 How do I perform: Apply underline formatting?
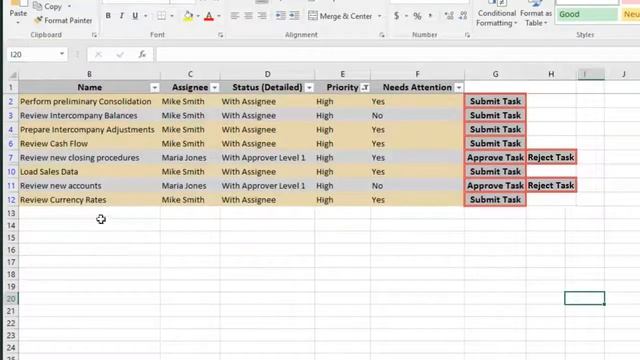click(135, 16)
